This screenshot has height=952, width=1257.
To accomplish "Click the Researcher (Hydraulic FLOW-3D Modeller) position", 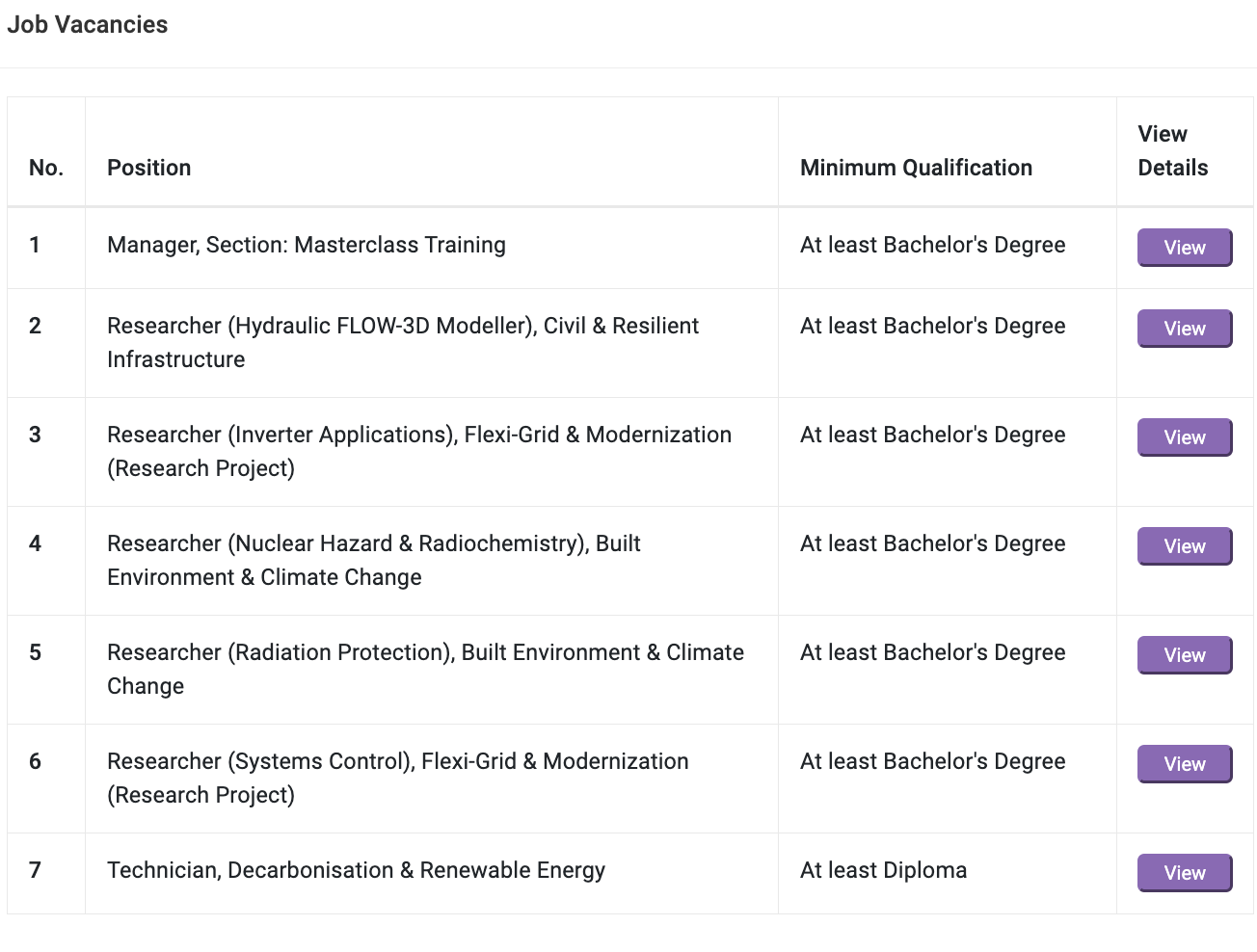I will 403,342.
